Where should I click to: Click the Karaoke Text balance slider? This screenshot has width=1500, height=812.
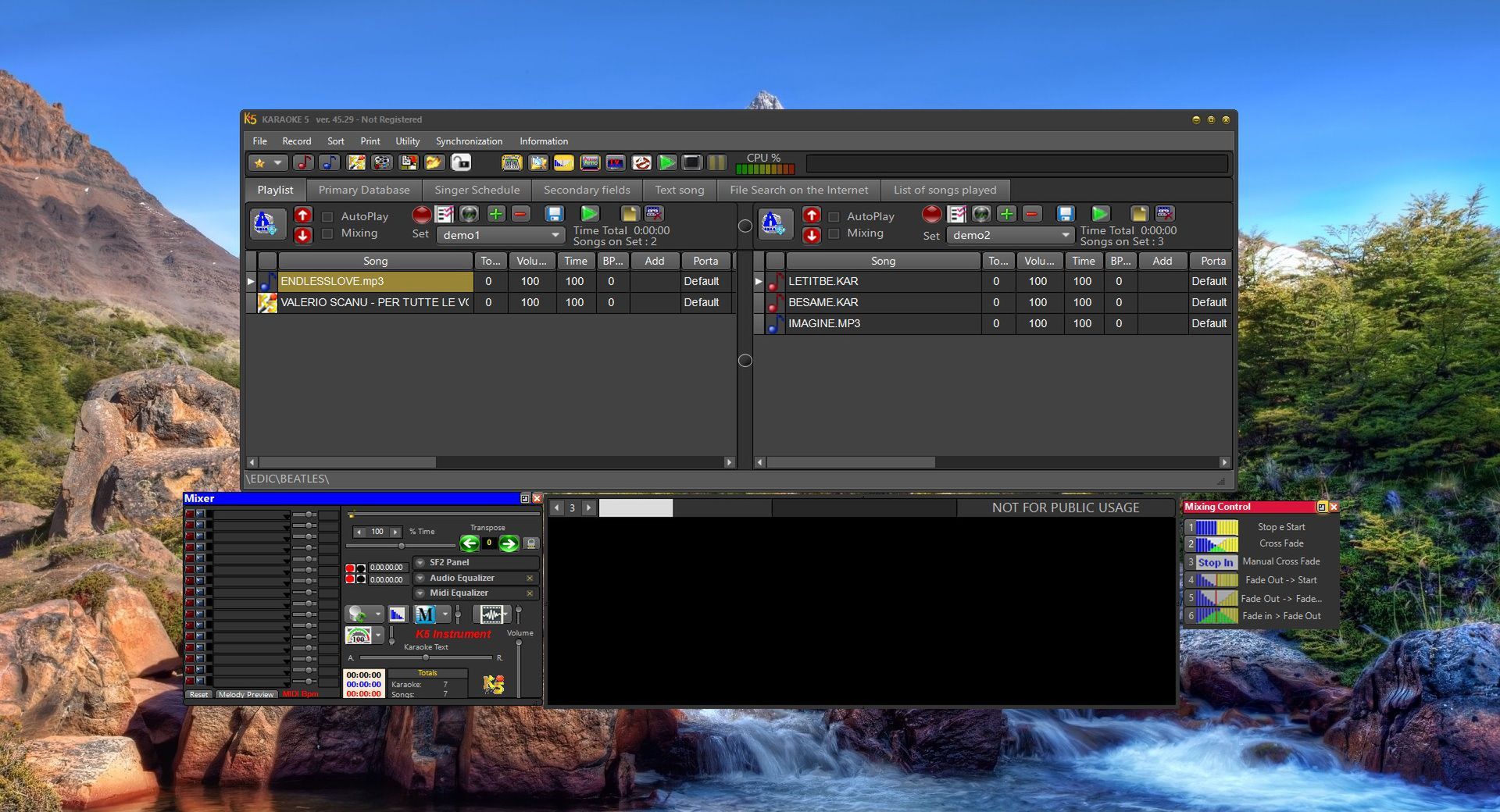click(426, 657)
